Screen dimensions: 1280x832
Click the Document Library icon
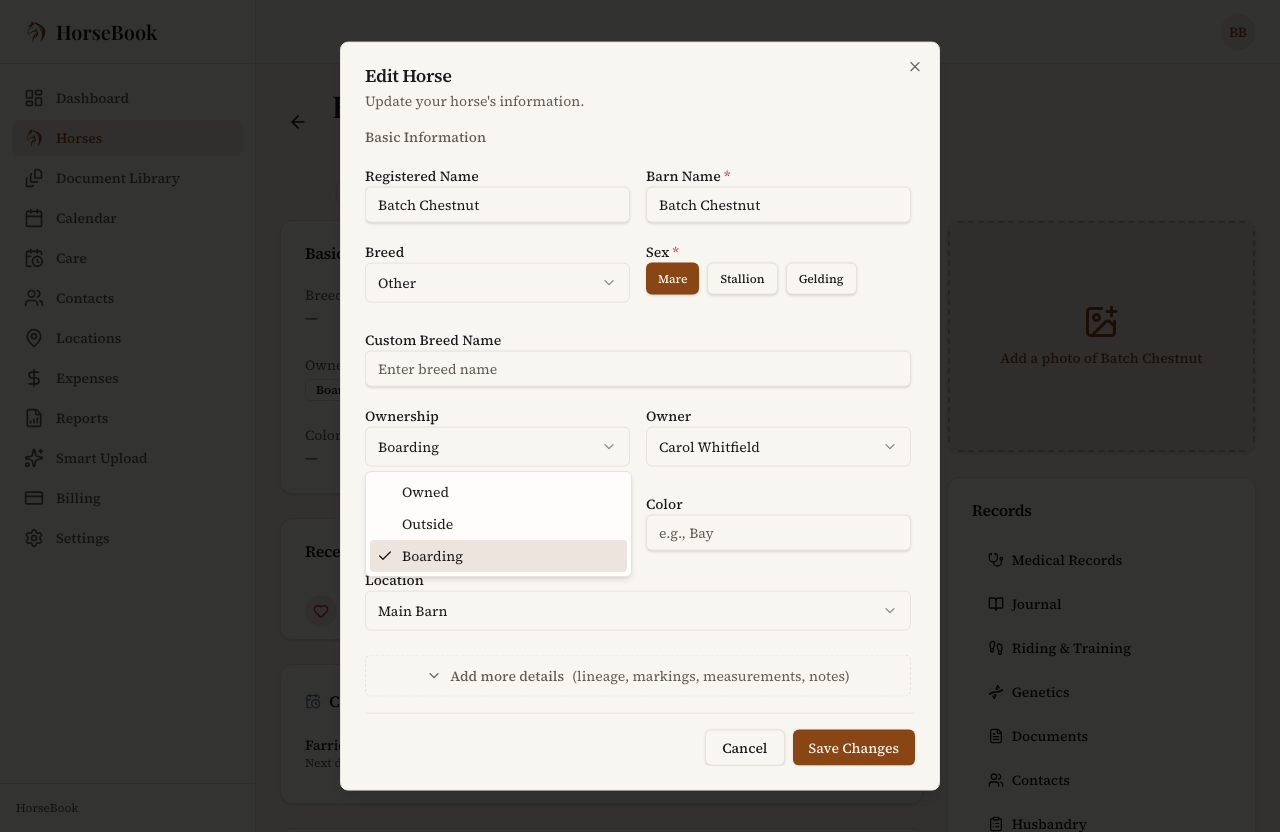point(34,178)
